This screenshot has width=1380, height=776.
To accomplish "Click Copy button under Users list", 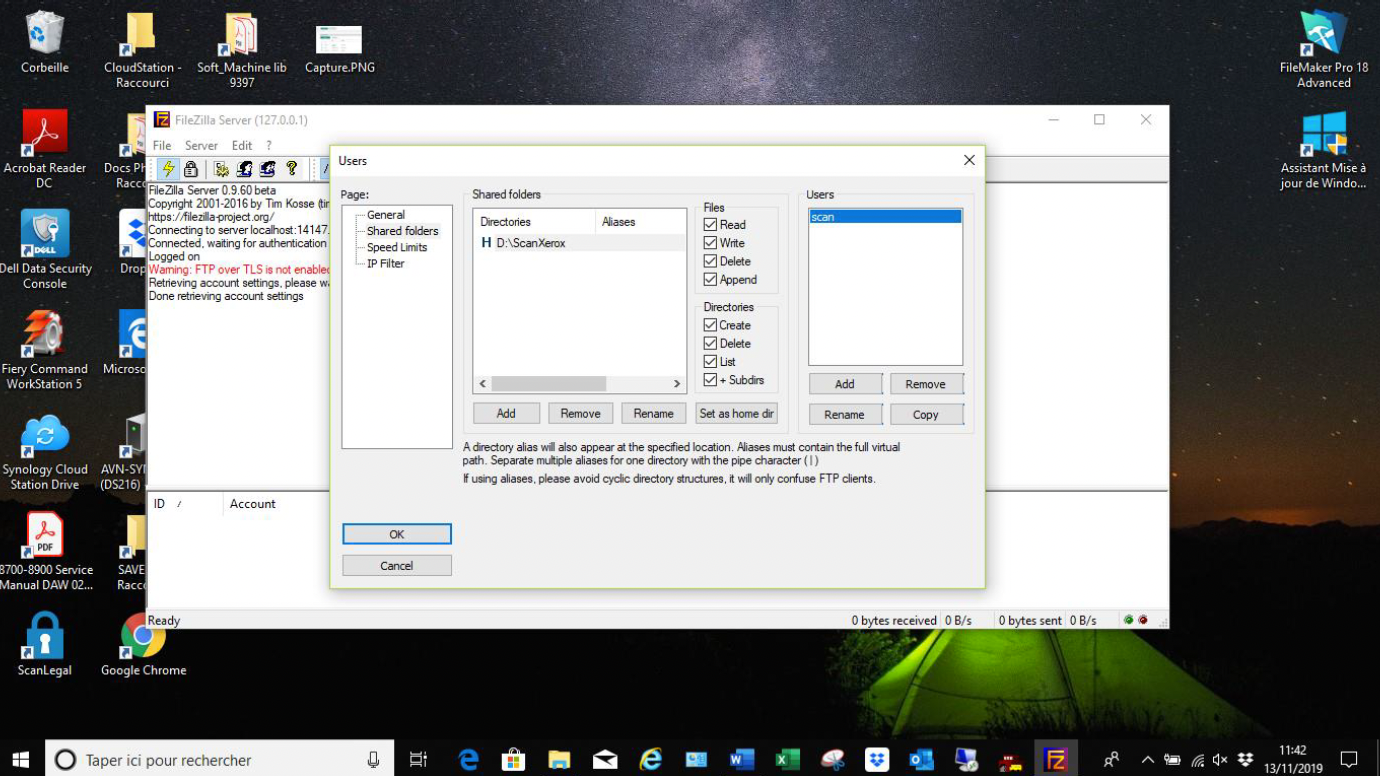I will (x=926, y=414).
